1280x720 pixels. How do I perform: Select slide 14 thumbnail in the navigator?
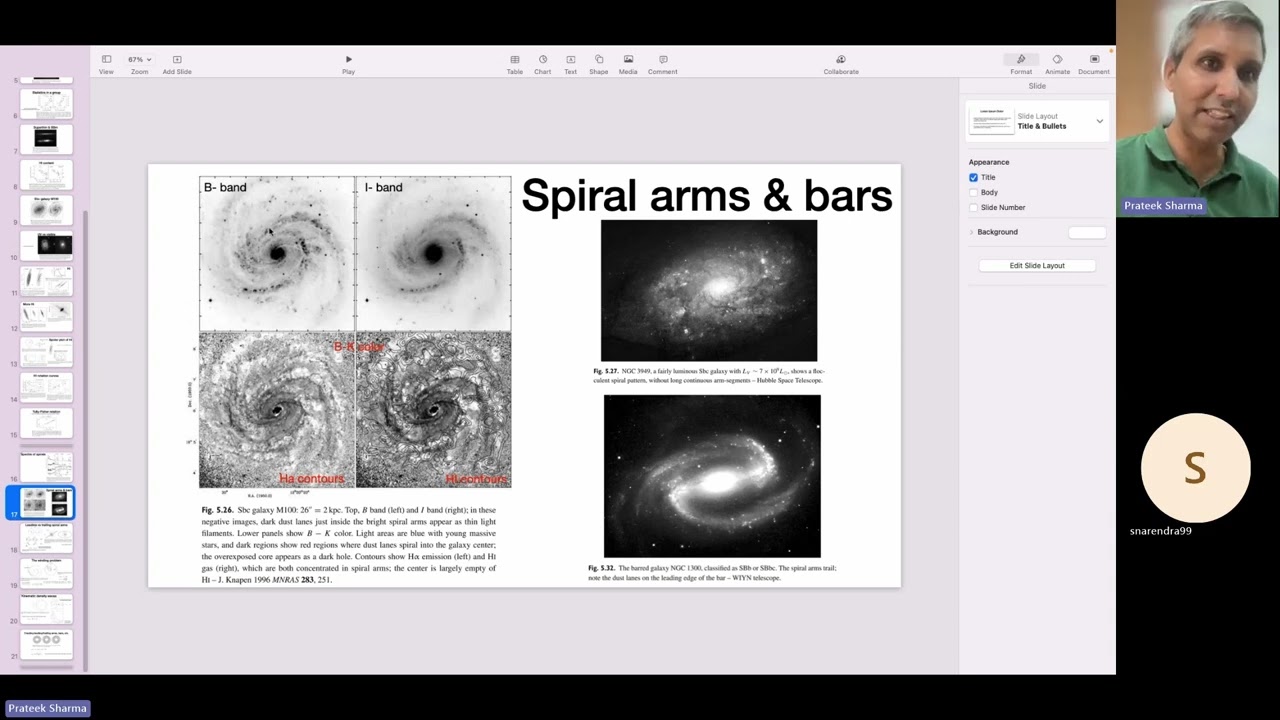47,387
